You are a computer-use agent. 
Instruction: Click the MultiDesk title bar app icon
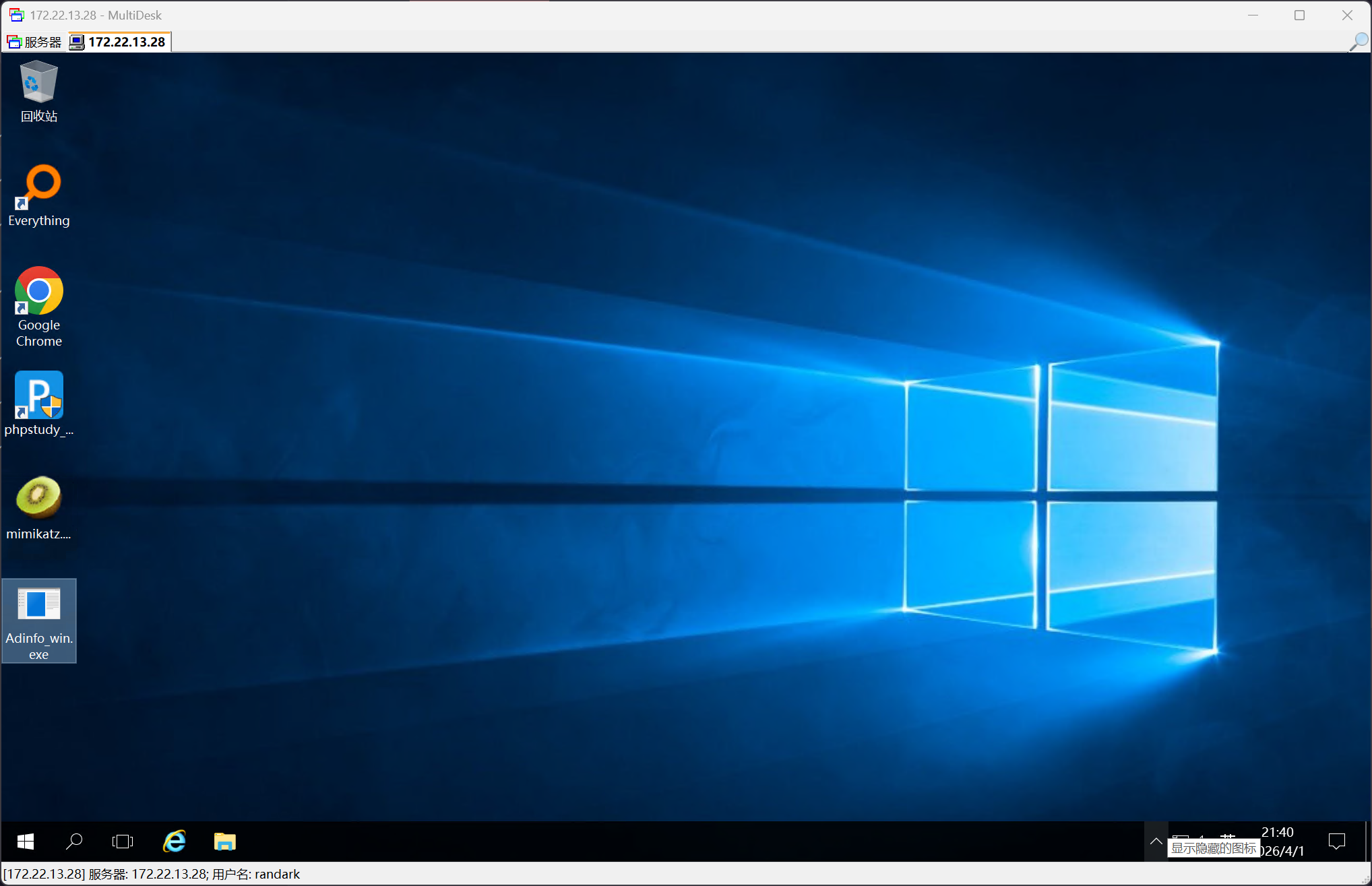click(x=16, y=15)
